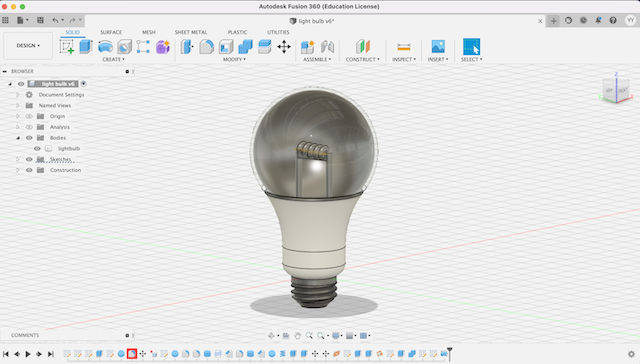The height and width of the screenshot is (364, 640).
Task: Switch to the SHEET METAL tab
Action: pyautogui.click(x=191, y=32)
